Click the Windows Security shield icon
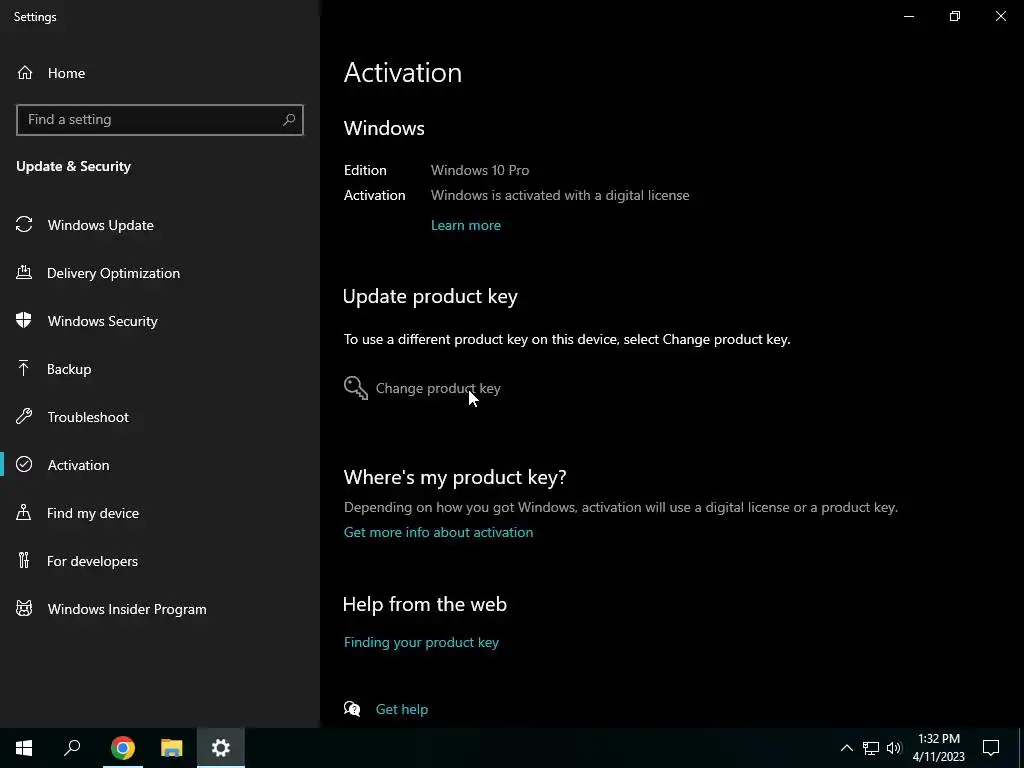Screen dimensions: 1024x768 (24, 320)
